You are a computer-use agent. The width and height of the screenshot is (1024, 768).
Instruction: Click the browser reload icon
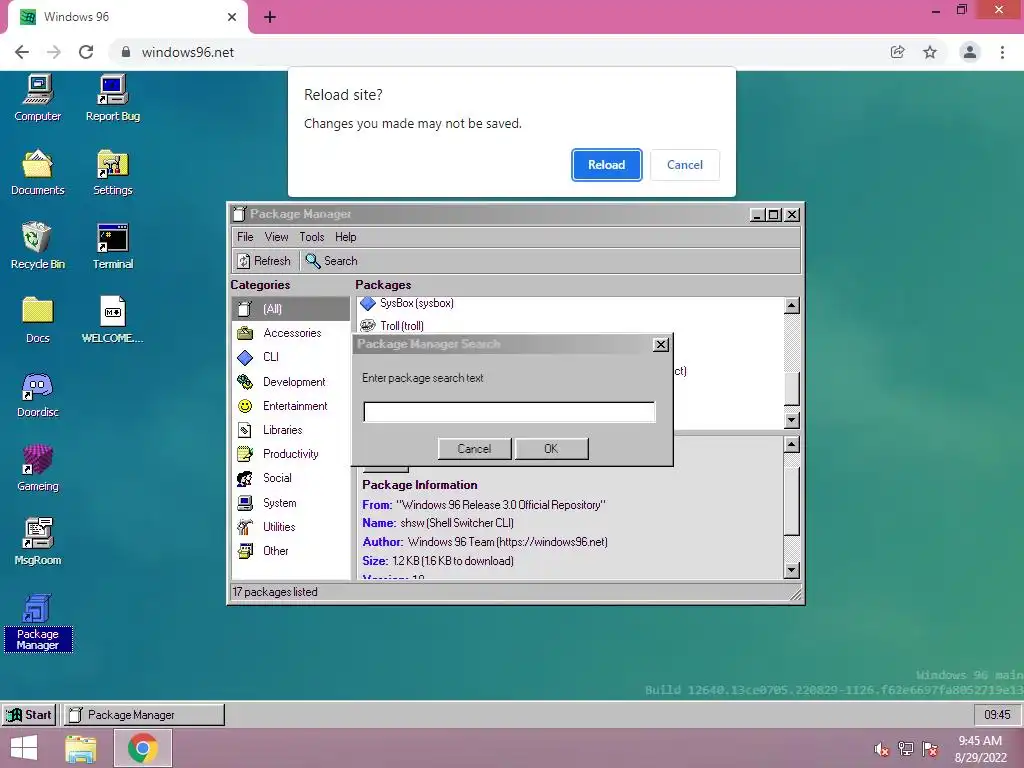coord(86,52)
